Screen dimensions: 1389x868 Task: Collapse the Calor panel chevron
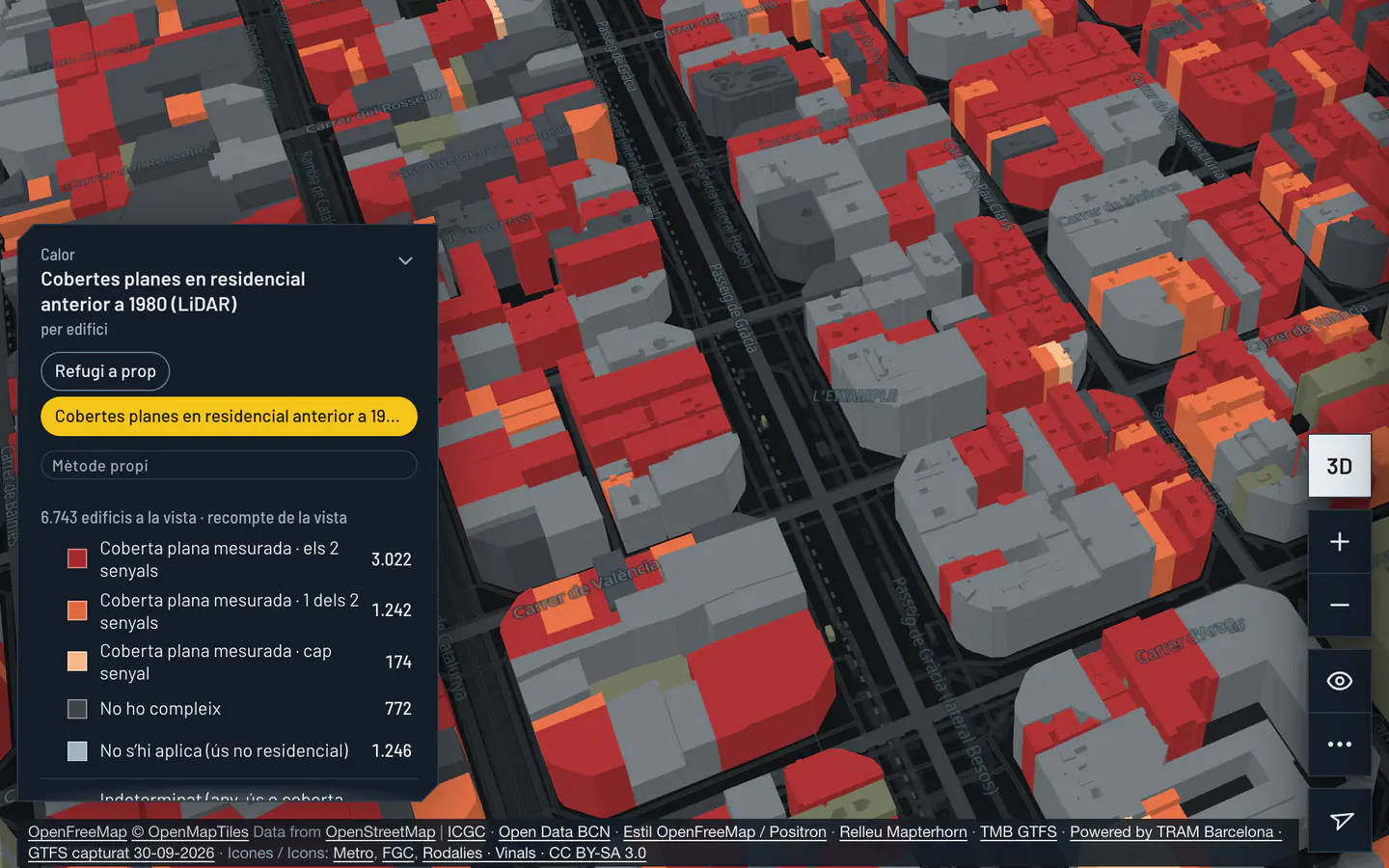[x=405, y=260]
